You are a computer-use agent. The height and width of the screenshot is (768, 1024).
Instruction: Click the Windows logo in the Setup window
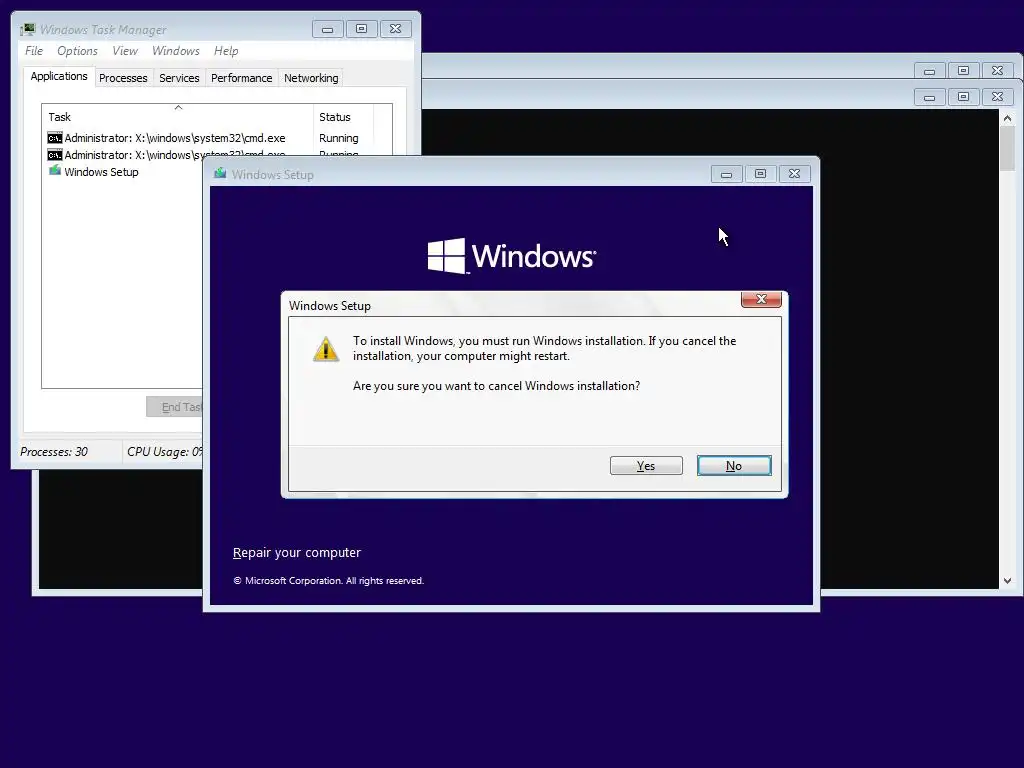tap(511, 255)
